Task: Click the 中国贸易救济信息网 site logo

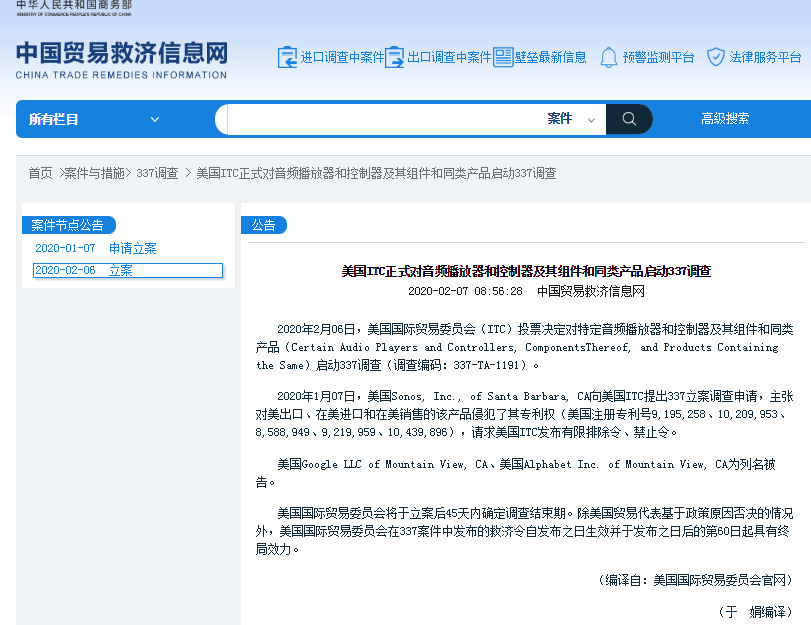Action: [x=122, y=60]
